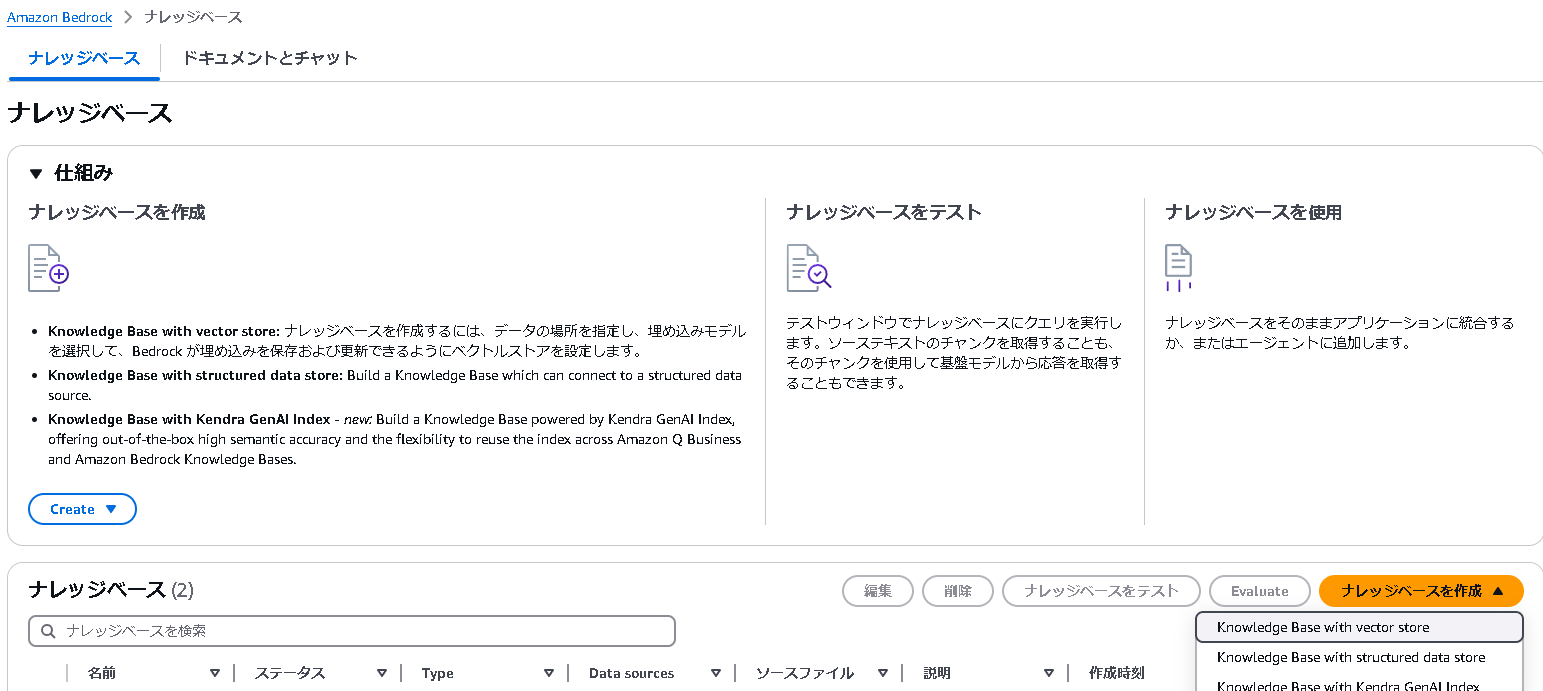The image size is (1543, 691).
Task: Click the 作成時刻 column header
Action: click(x=1117, y=673)
